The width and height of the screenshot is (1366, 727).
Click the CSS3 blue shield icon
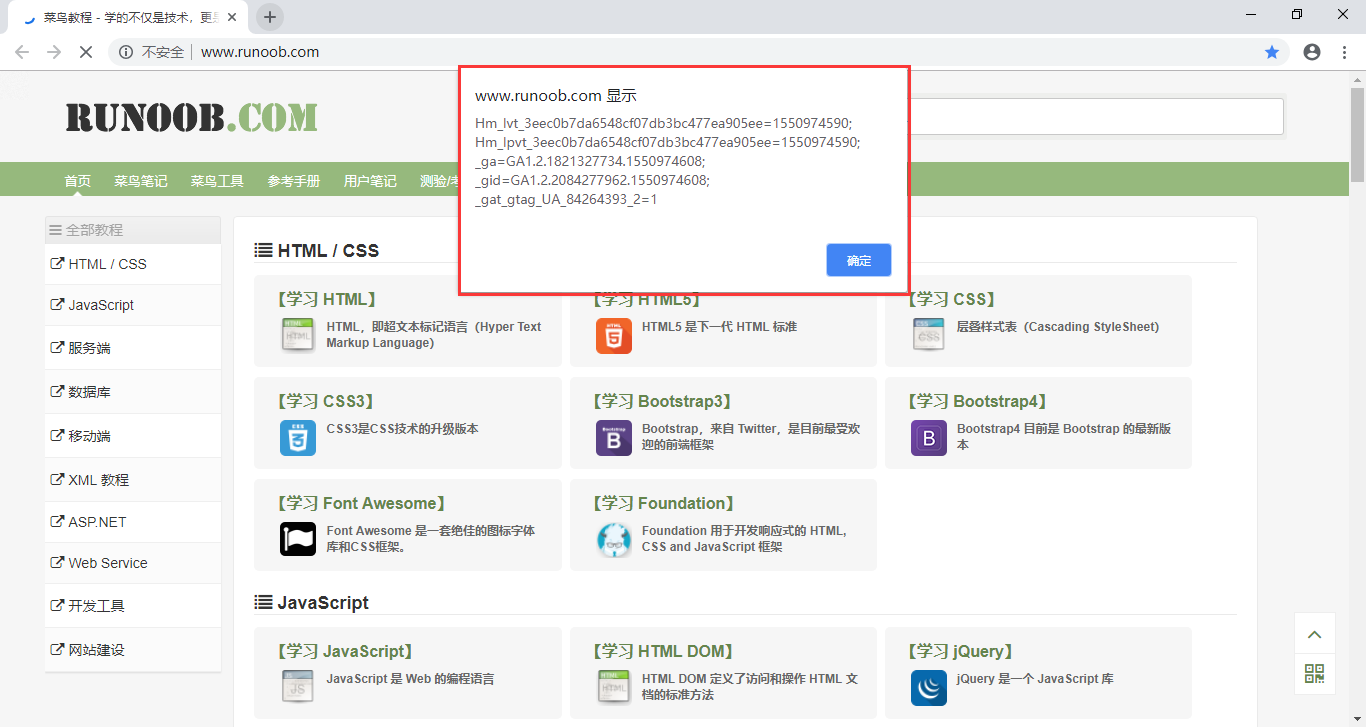click(298, 438)
